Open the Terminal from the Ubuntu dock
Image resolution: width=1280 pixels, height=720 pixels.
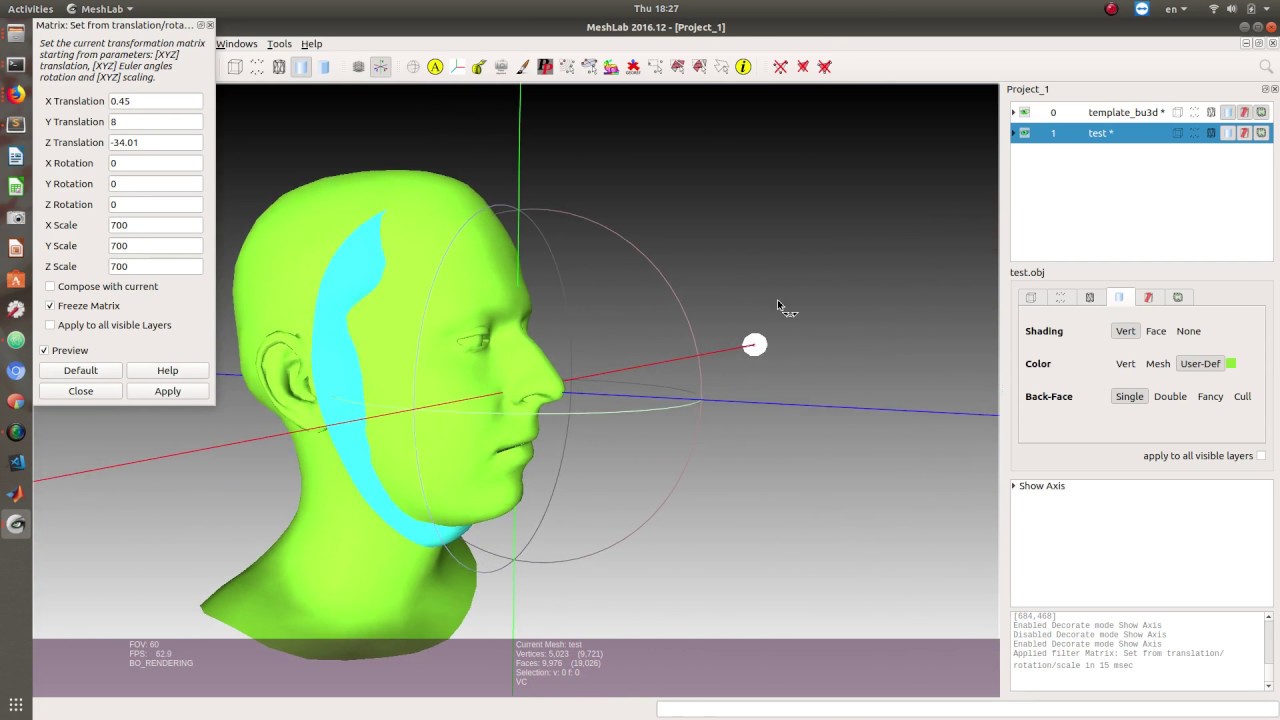(16, 64)
